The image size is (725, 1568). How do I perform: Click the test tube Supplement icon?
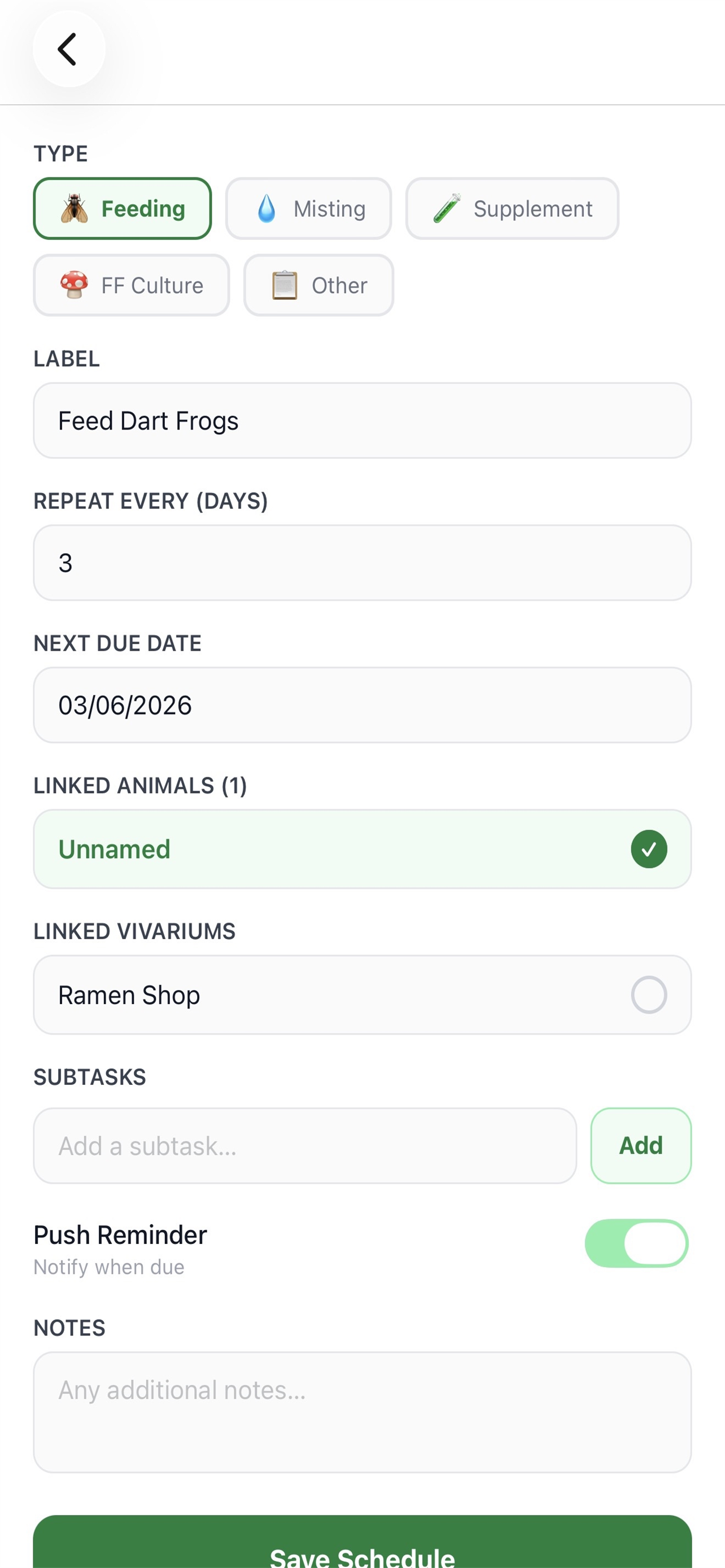(447, 209)
